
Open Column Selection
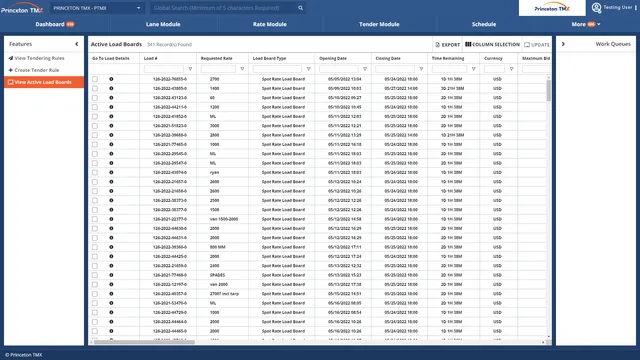(x=492, y=44)
